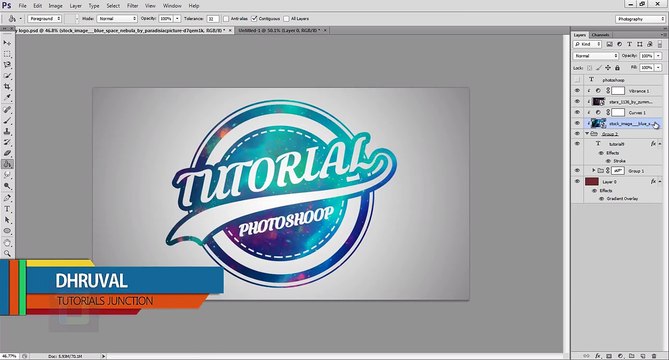Select the Zoom tool

[7, 253]
